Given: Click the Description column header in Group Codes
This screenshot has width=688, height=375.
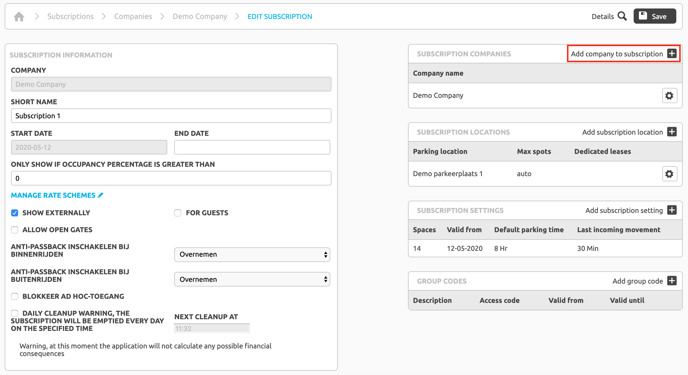Looking at the screenshot, I should tap(432, 300).
